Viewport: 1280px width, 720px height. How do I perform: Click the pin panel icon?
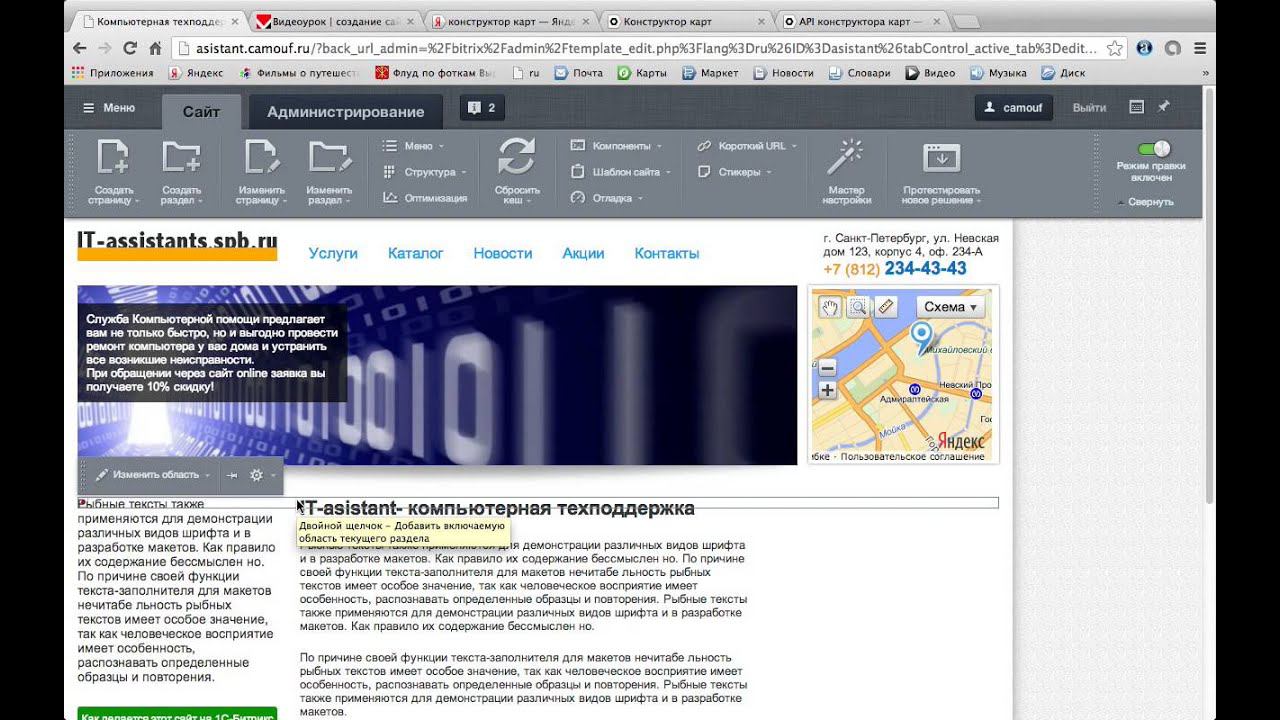[1163, 107]
